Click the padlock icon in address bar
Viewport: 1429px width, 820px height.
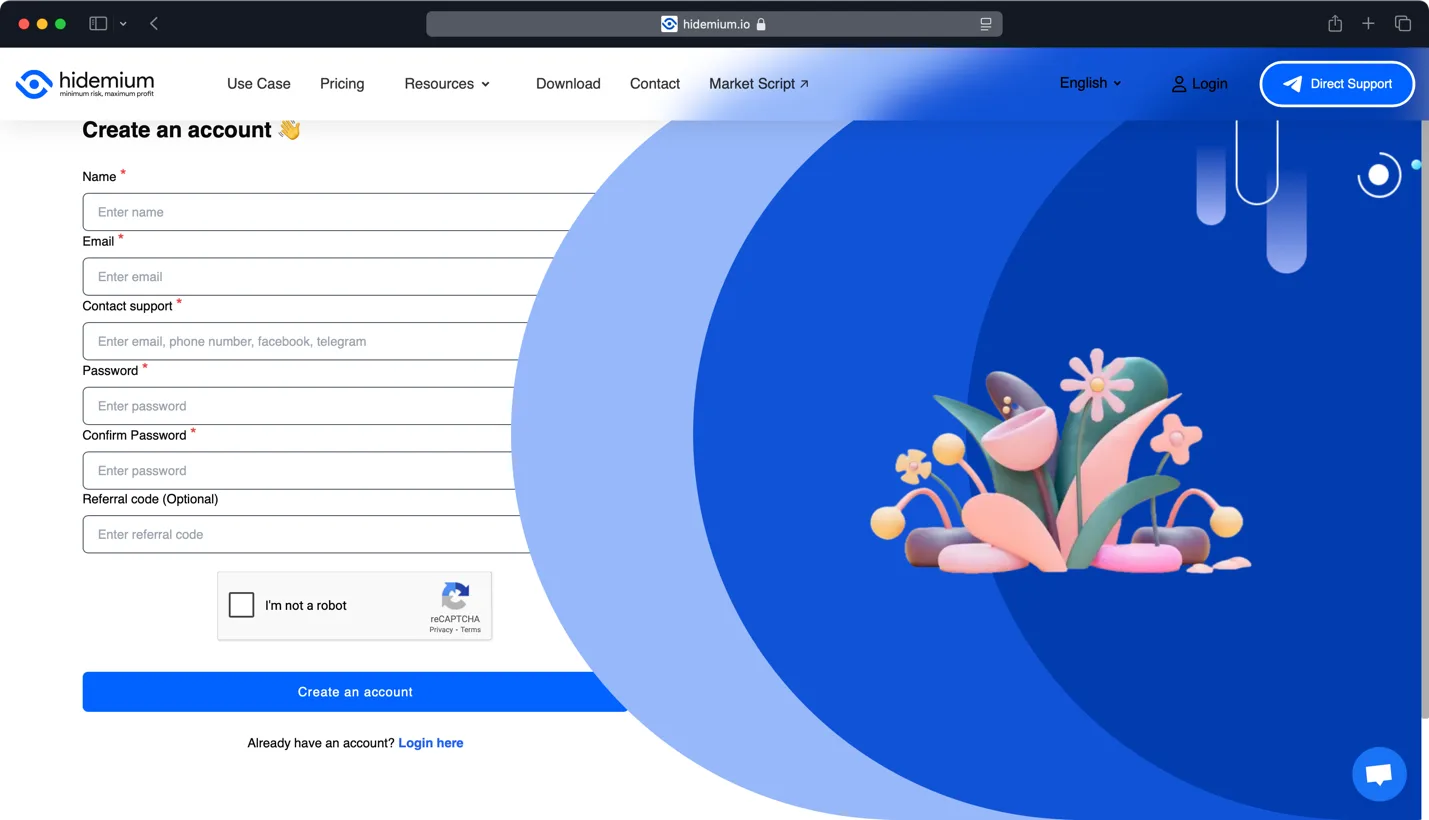761,24
